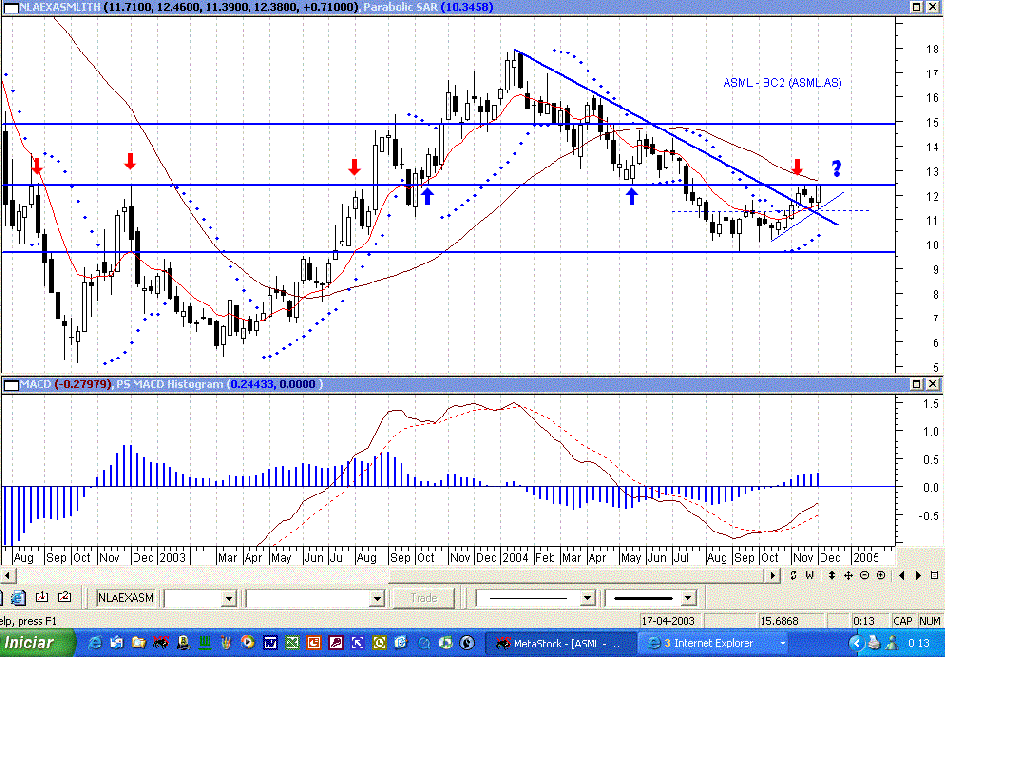This screenshot has width=1024, height=768.
Task: Click MACD value -0.27979 in title
Action: (83, 384)
